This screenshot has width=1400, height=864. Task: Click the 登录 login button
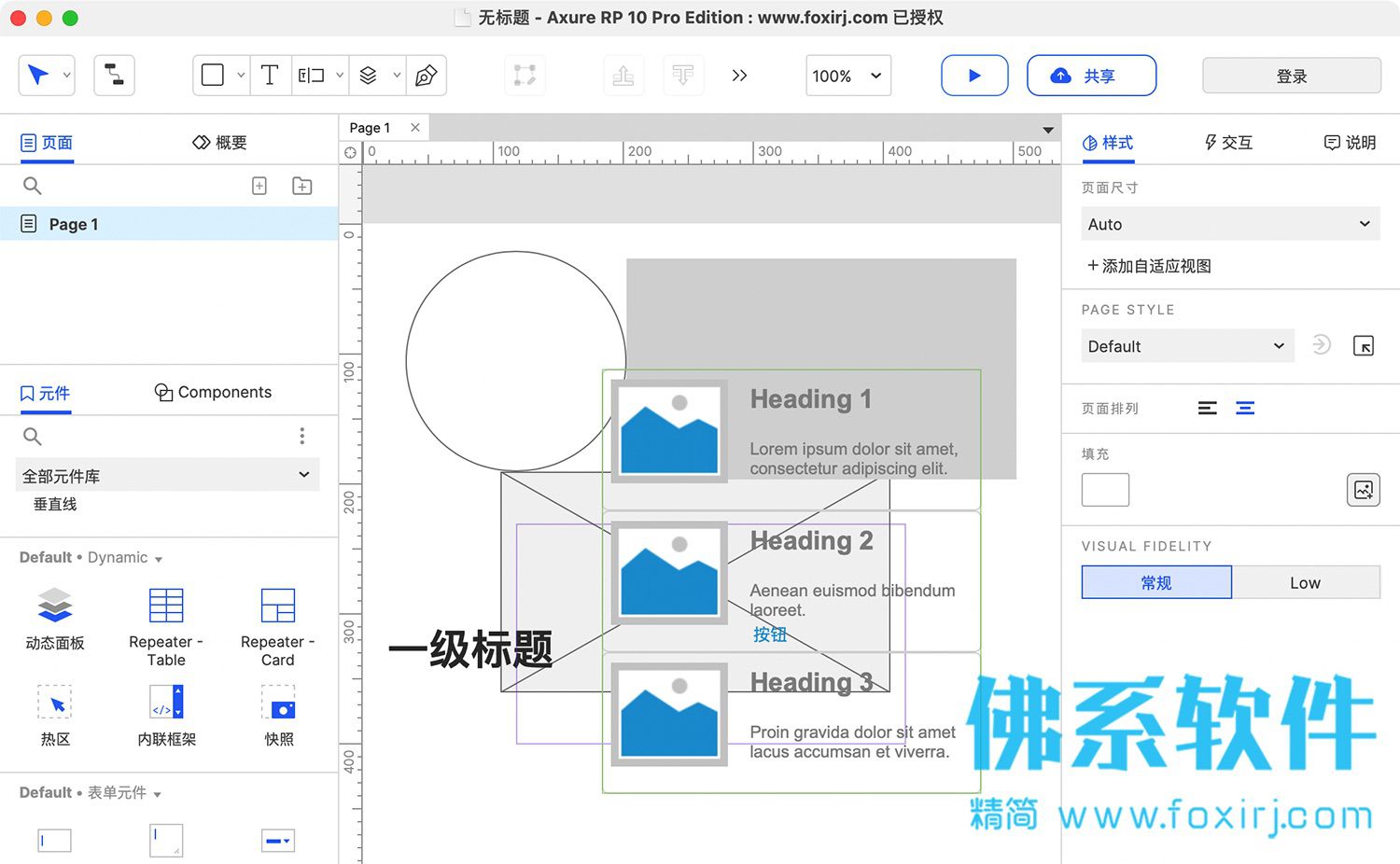click(x=1292, y=76)
